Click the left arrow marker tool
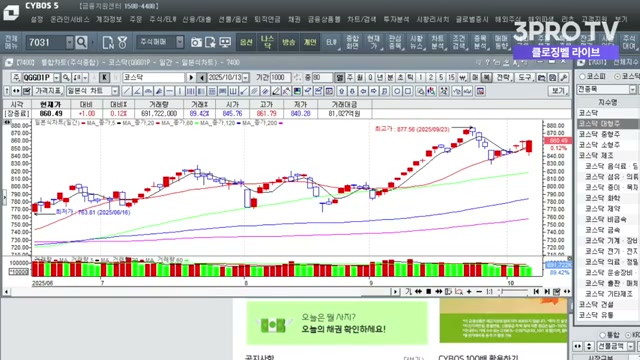 click(363, 91)
